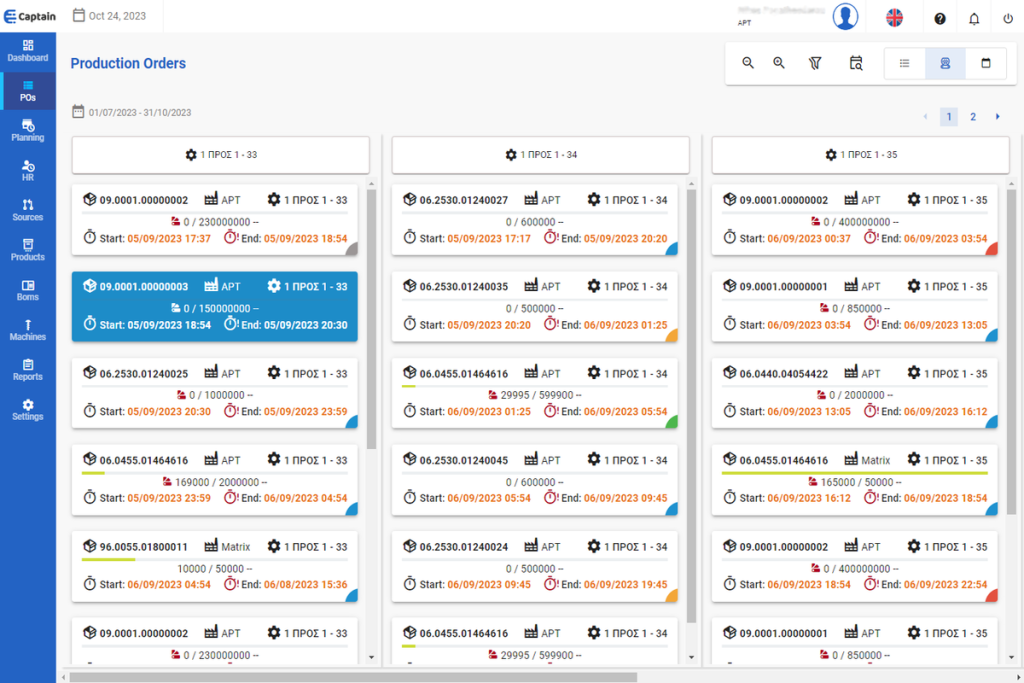Click the help question mark icon

pyautogui.click(x=940, y=18)
